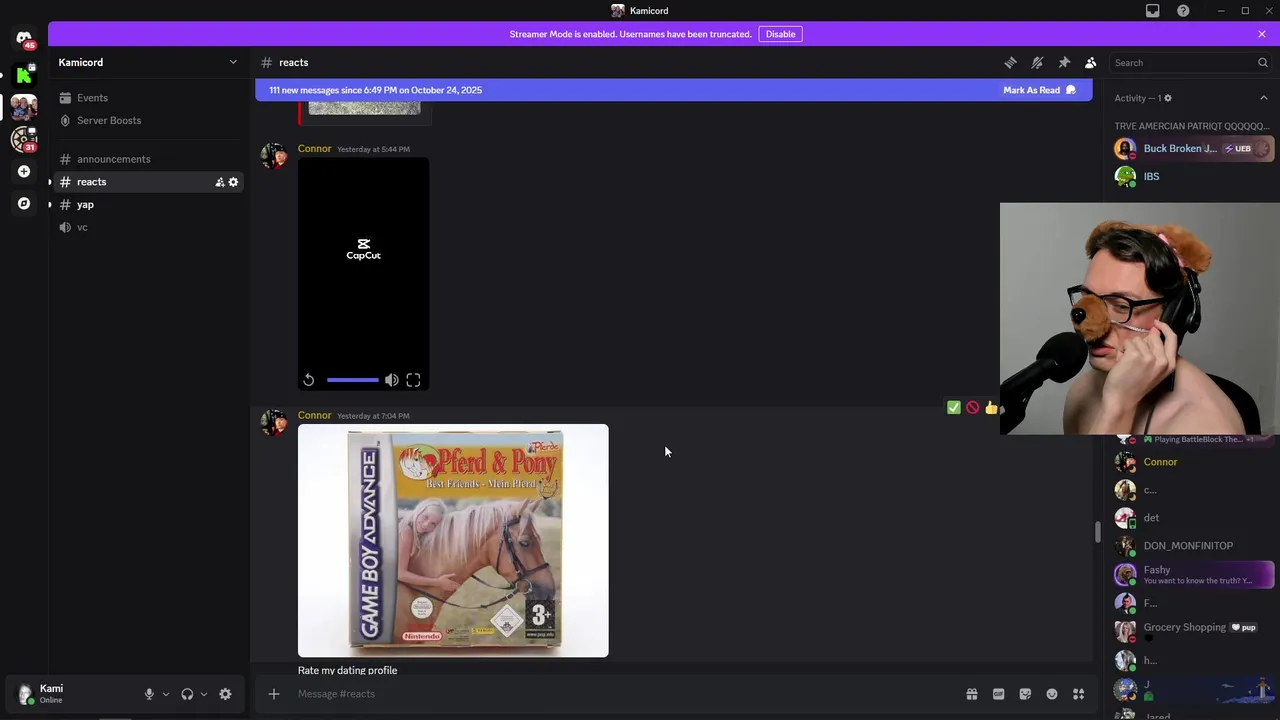Open the Pferd & Pony image
1280x720 pixels.
[453, 541]
